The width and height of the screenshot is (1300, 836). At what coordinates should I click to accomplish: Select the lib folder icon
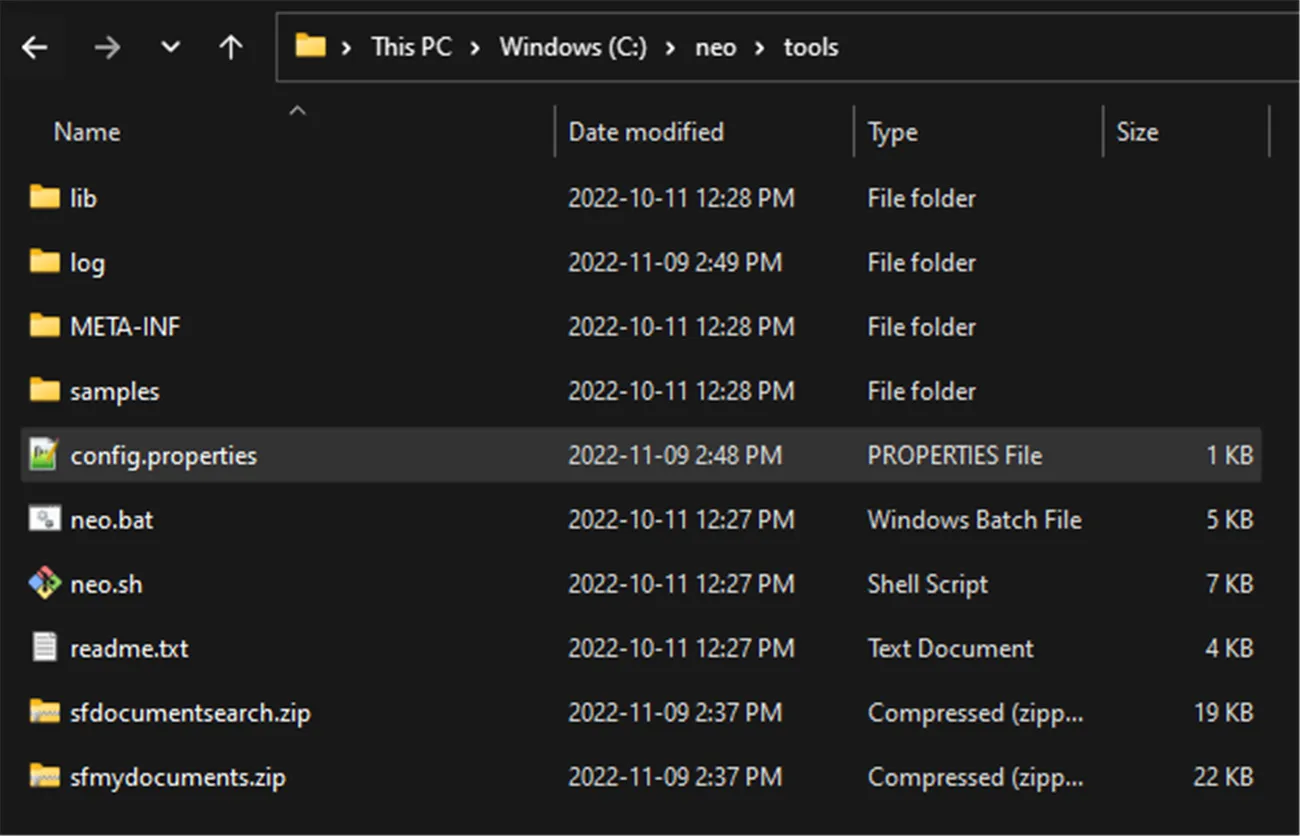[45, 198]
